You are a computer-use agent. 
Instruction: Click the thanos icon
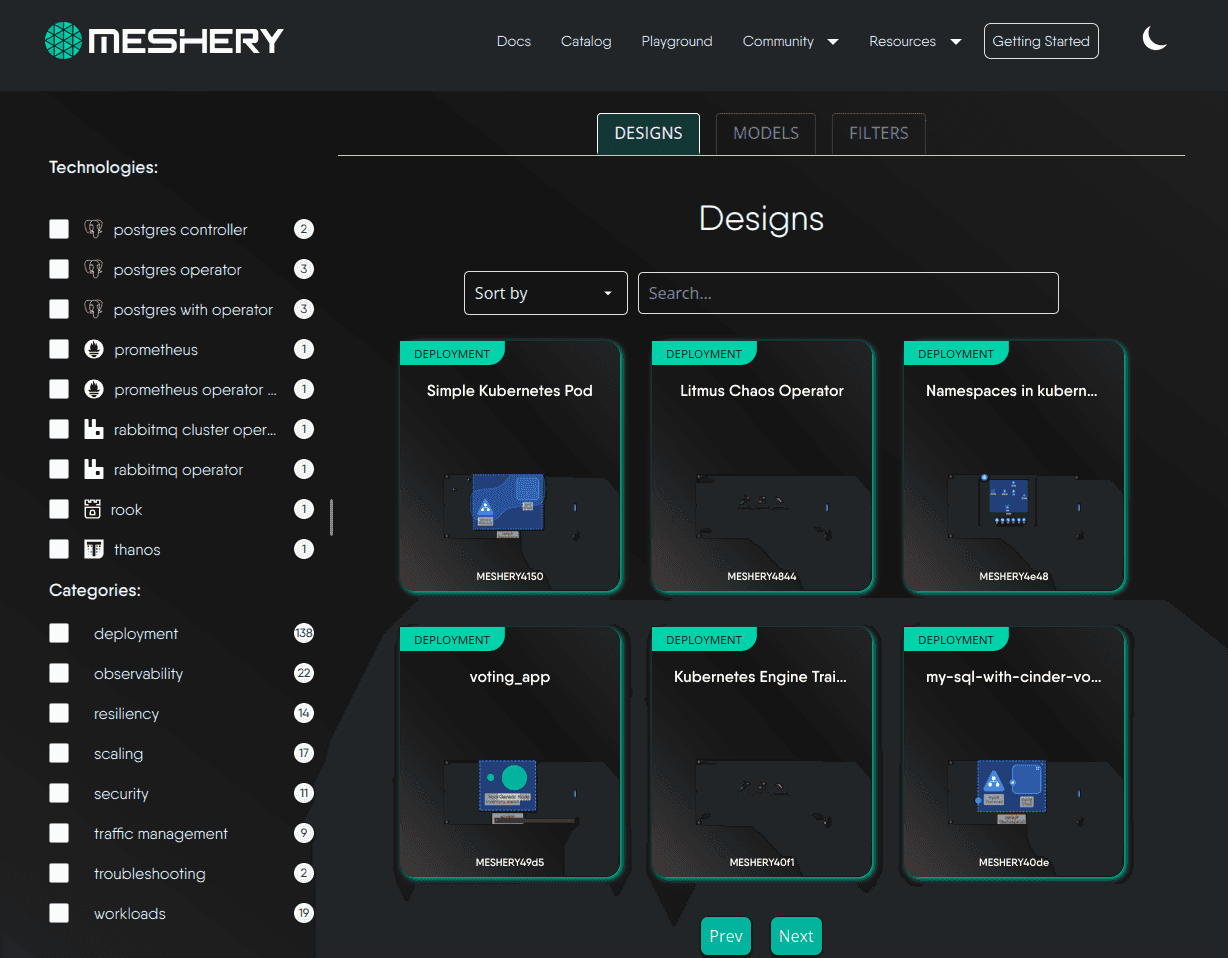94,549
